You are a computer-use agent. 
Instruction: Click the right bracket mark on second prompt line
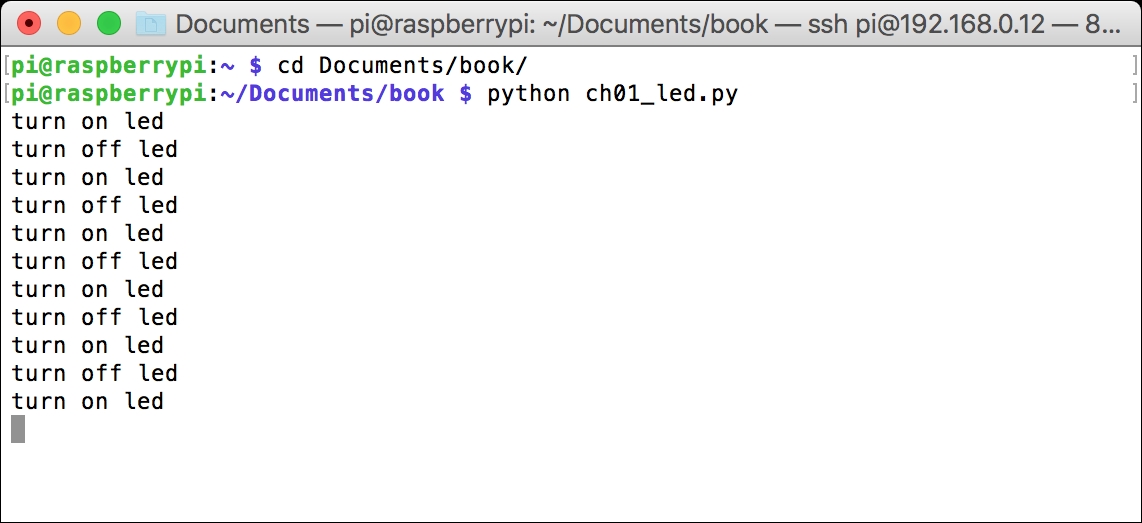pos(1134,94)
